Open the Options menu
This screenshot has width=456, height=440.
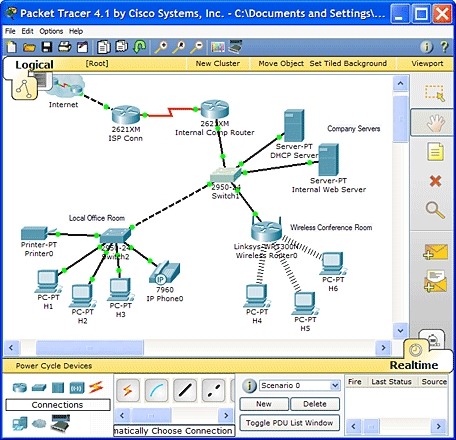point(51,31)
